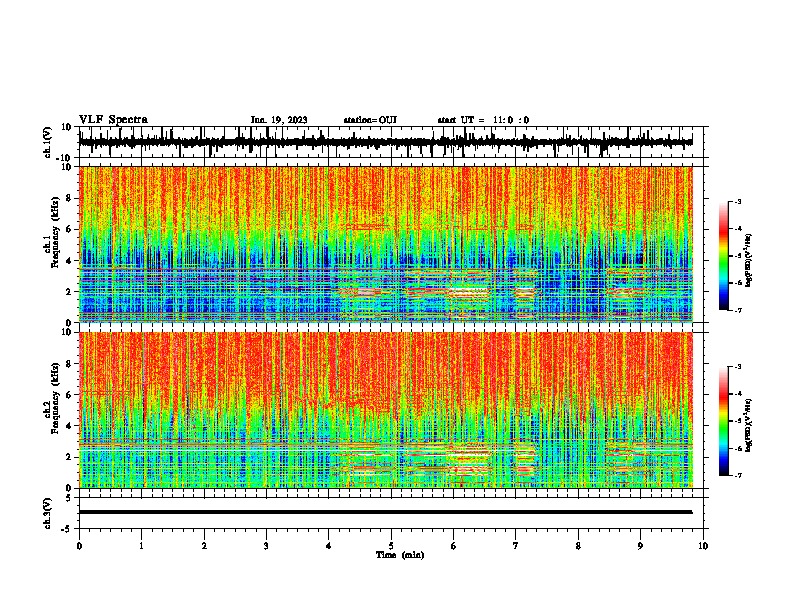Viewport: 792px width, 612px height.
Task: Click the "VLF Spectra" plot title
Action: [x=113, y=120]
